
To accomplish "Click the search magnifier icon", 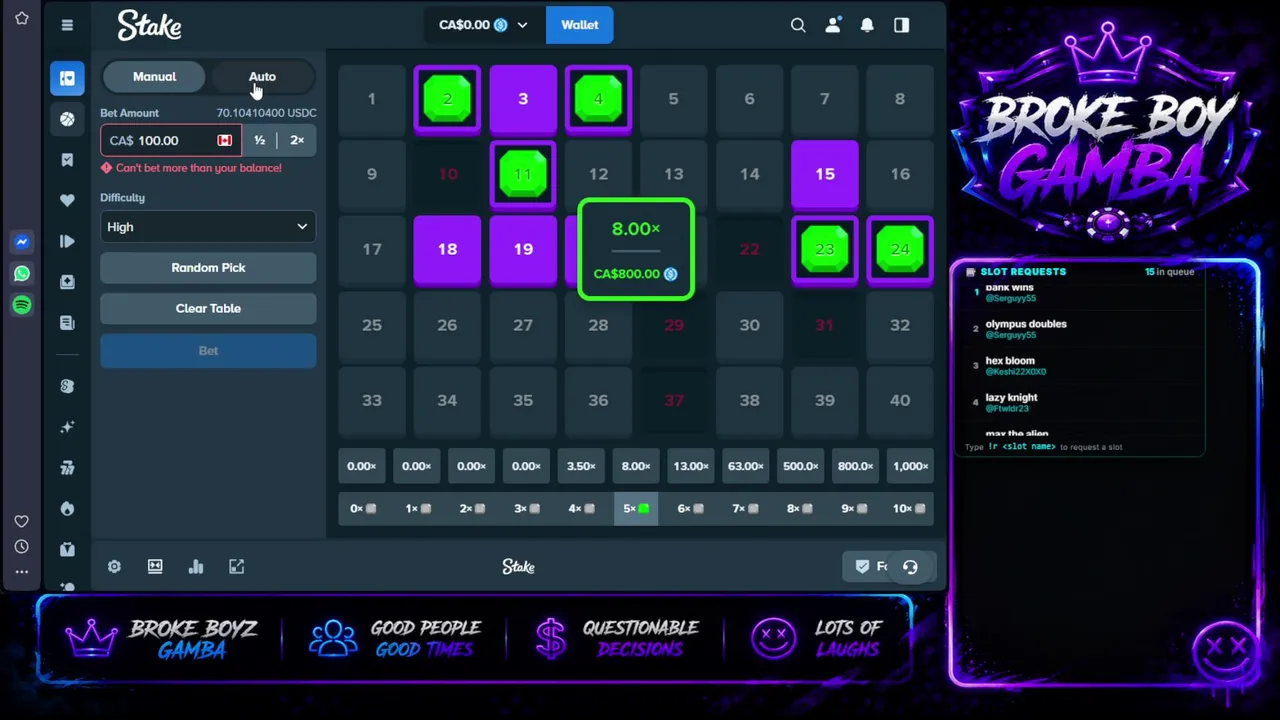I will coord(798,25).
